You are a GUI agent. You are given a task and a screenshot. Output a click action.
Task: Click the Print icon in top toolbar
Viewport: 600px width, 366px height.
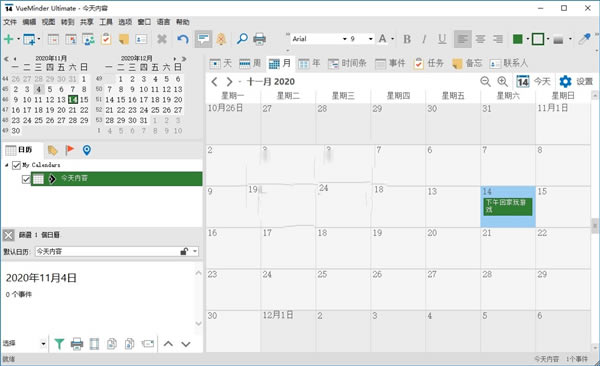(259, 39)
